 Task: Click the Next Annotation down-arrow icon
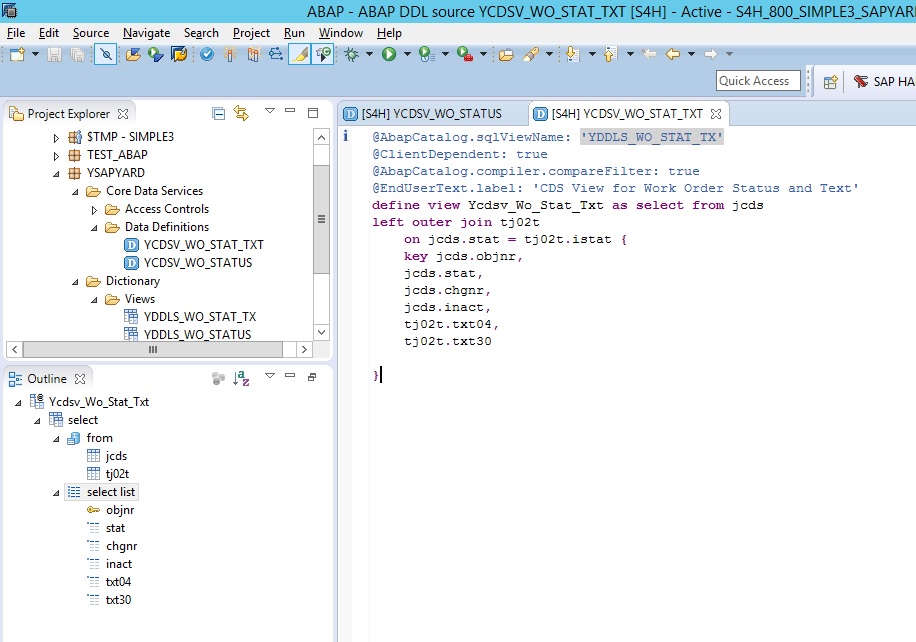[x=572, y=54]
